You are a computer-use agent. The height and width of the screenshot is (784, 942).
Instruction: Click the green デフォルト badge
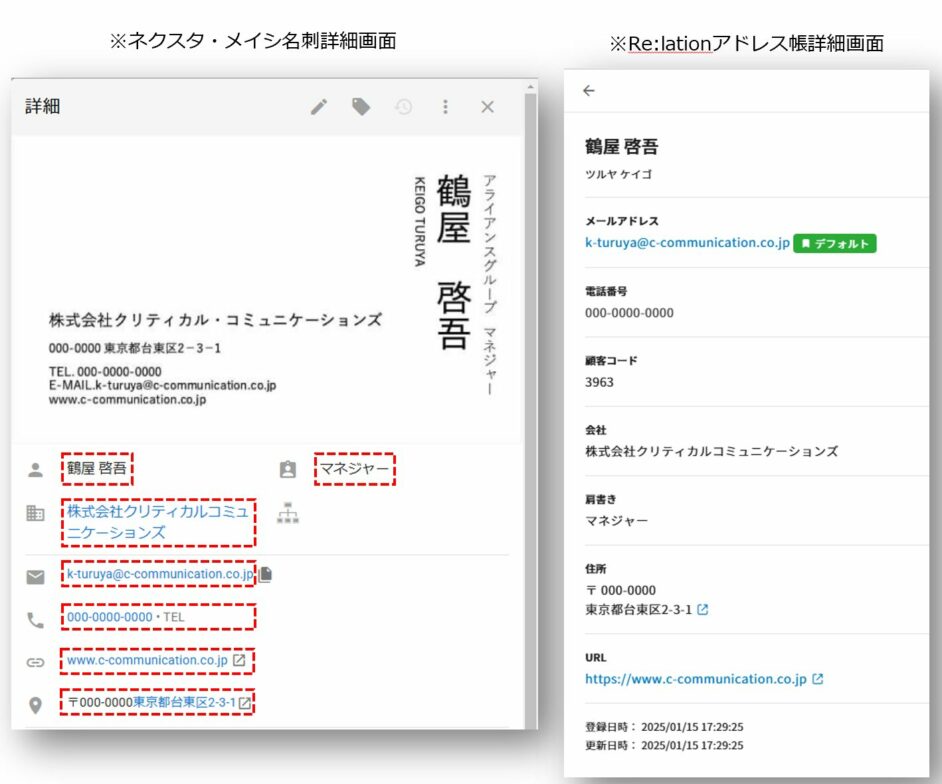click(834, 243)
